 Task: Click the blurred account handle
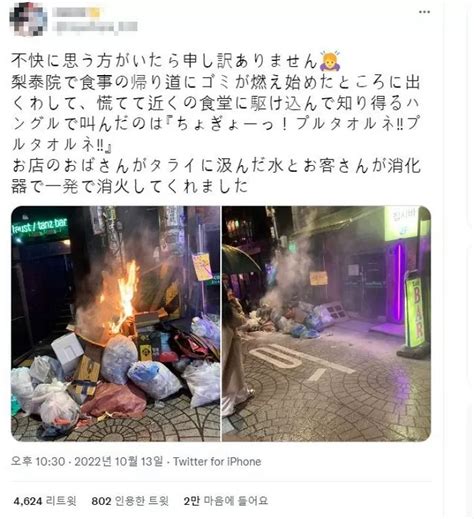point(95,27)
